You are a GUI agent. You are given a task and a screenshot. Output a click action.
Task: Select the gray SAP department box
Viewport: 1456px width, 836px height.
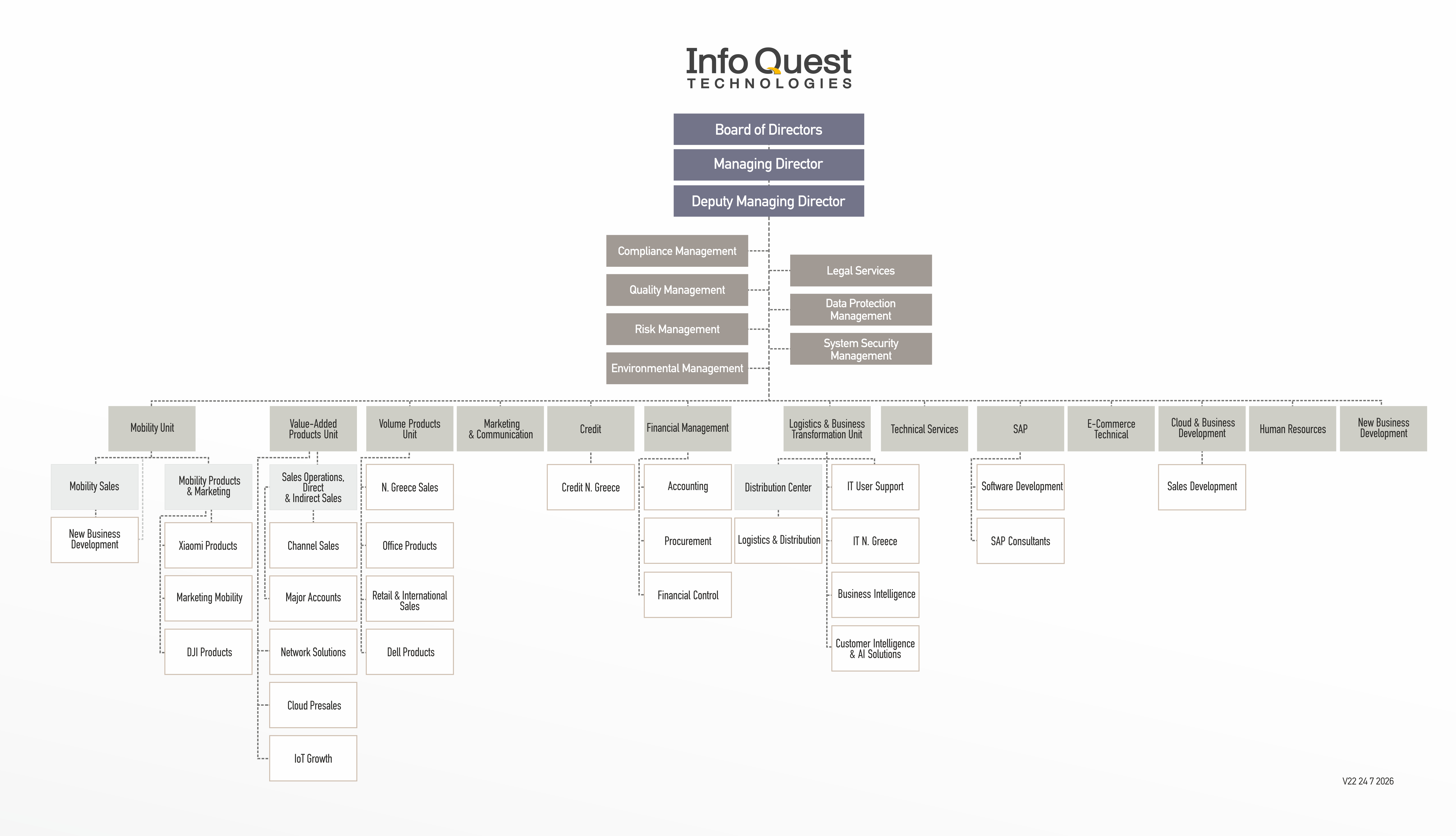click(1020, 428)
